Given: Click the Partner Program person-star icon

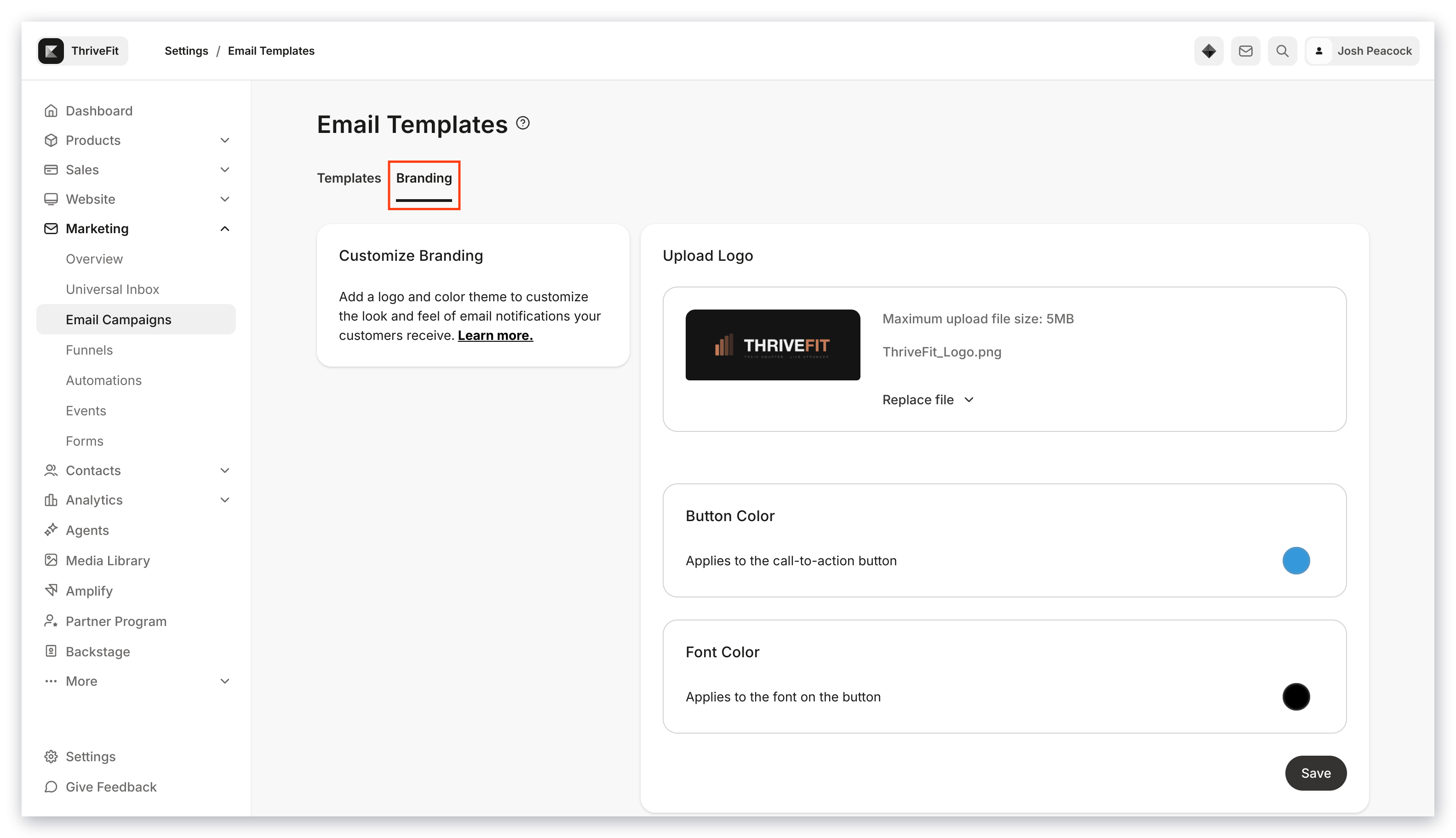Looking at the screenshot, I should [x=51, y=621].
